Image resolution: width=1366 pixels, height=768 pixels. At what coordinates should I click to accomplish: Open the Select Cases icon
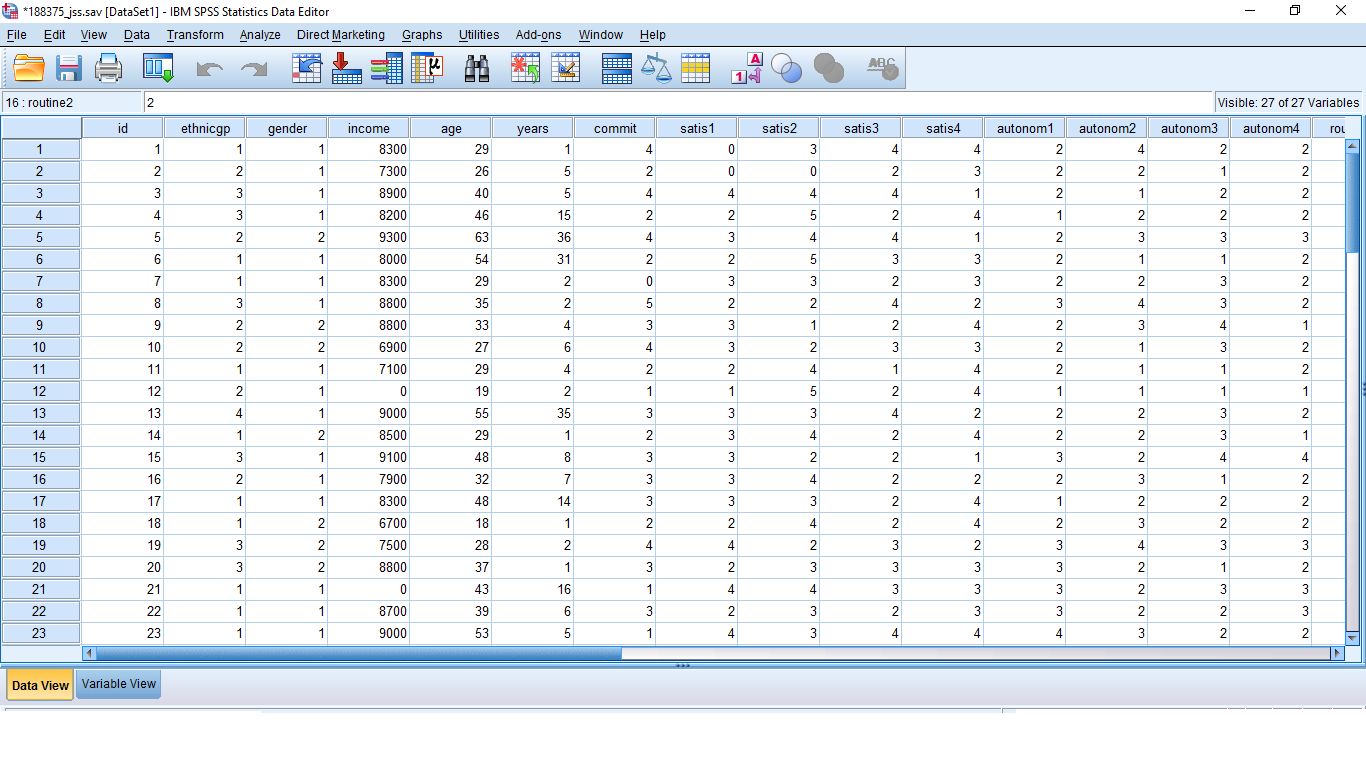(695, 68)
